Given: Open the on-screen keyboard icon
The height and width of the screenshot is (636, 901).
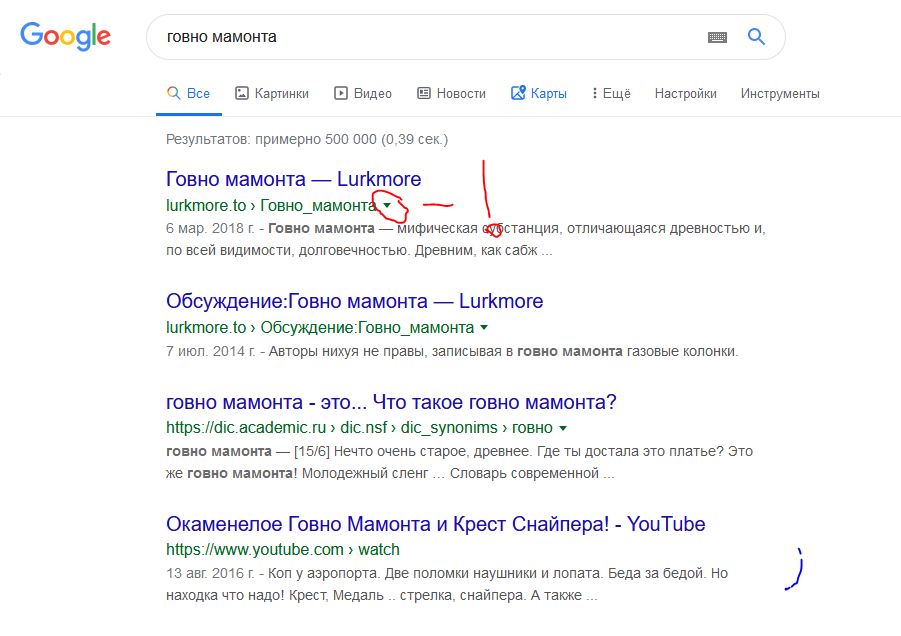Looking at the screenshot, I should pos(717,37).
